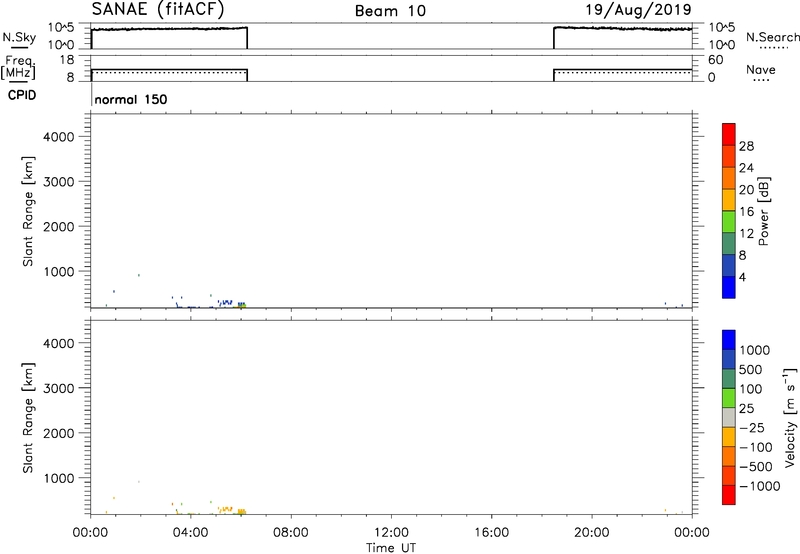Screen dimensions: 800x554
Task: Click the '16:00' time axis tick label
Action: [x=491, y=533]
